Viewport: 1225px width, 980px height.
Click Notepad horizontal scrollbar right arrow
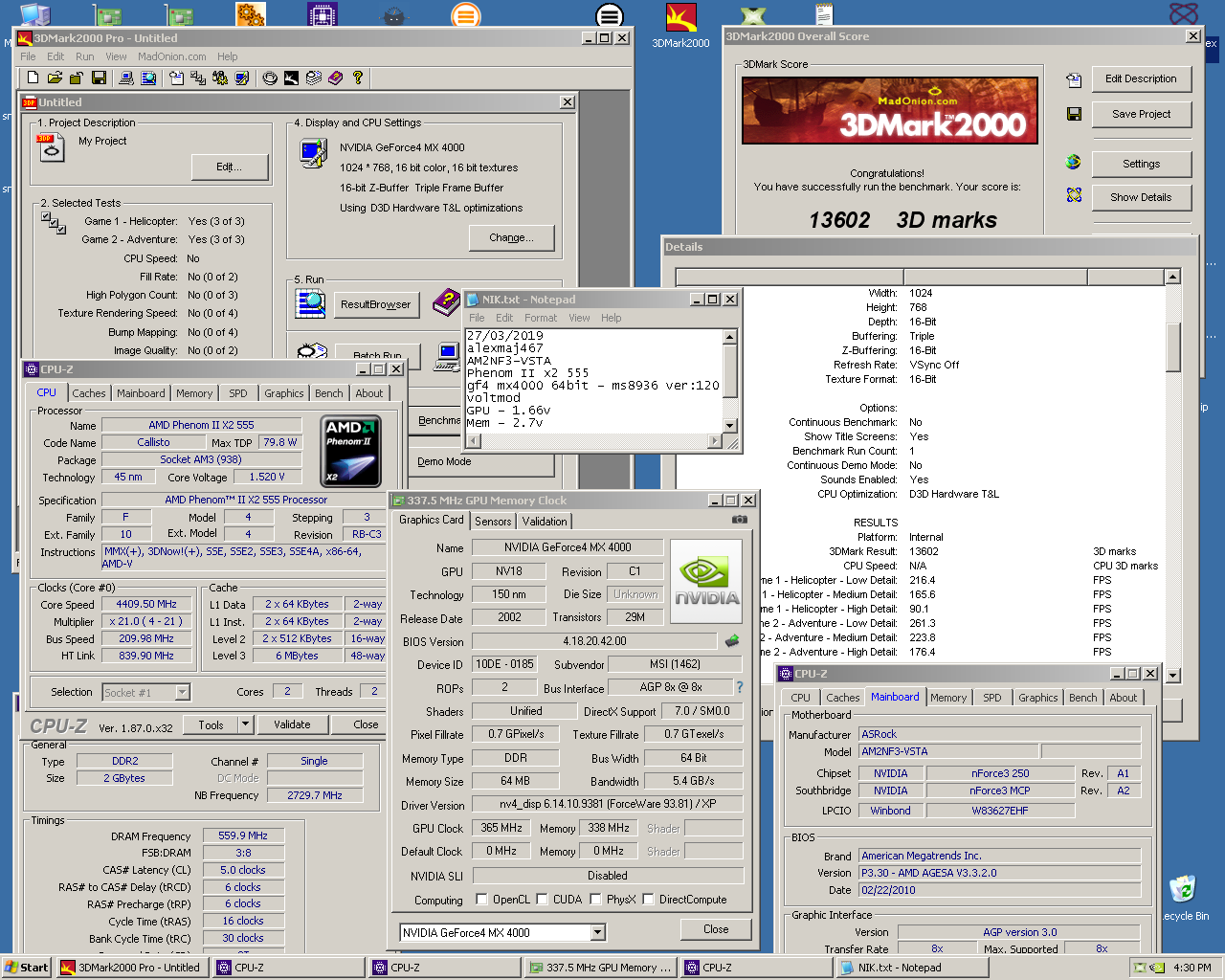pos(714,441)
